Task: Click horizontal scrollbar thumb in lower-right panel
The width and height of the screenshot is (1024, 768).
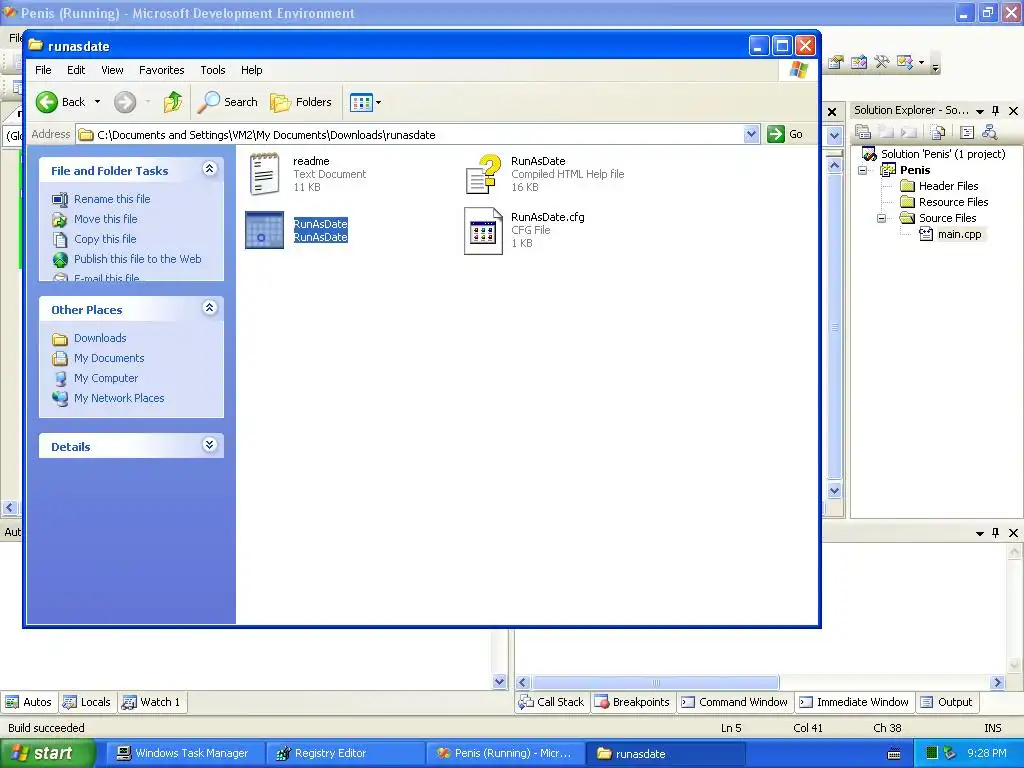Action: [x=655, y=682]
